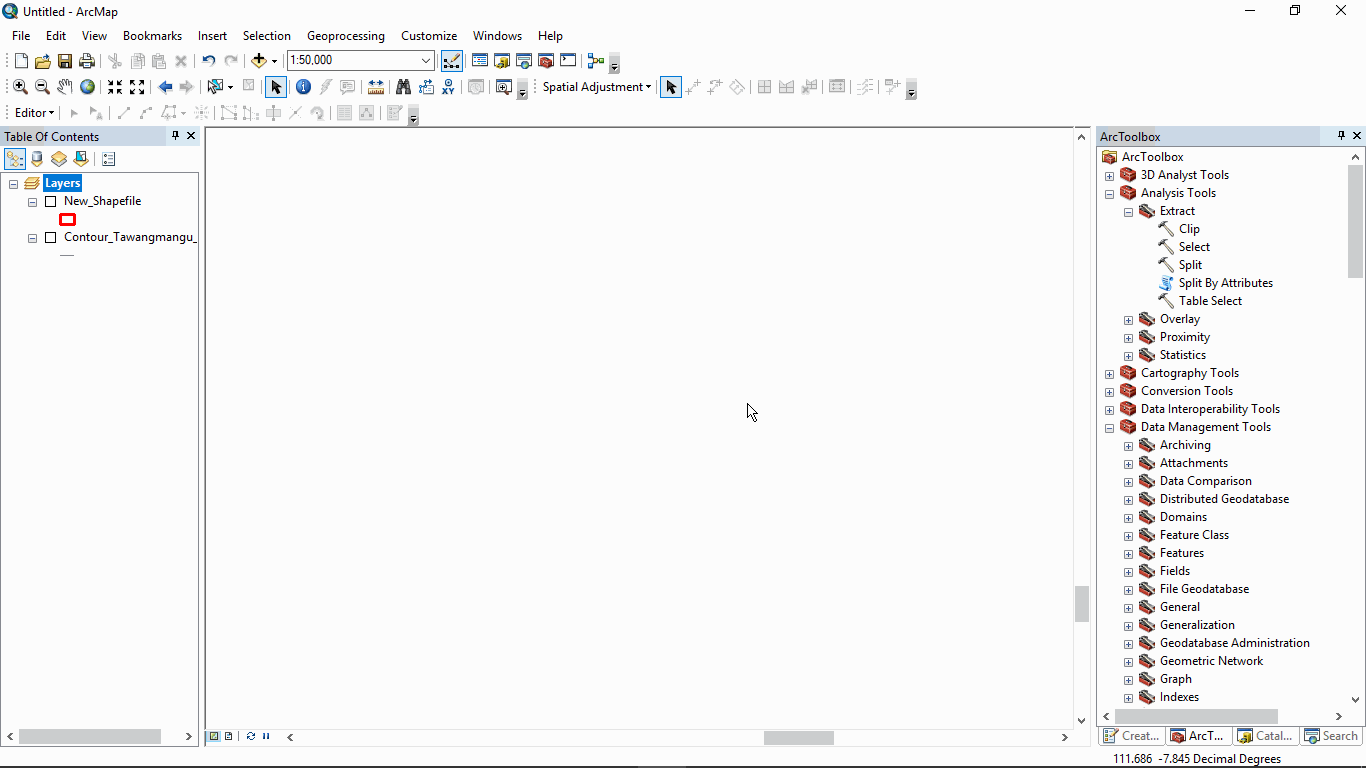Open the Customize menu

[429, 35]
